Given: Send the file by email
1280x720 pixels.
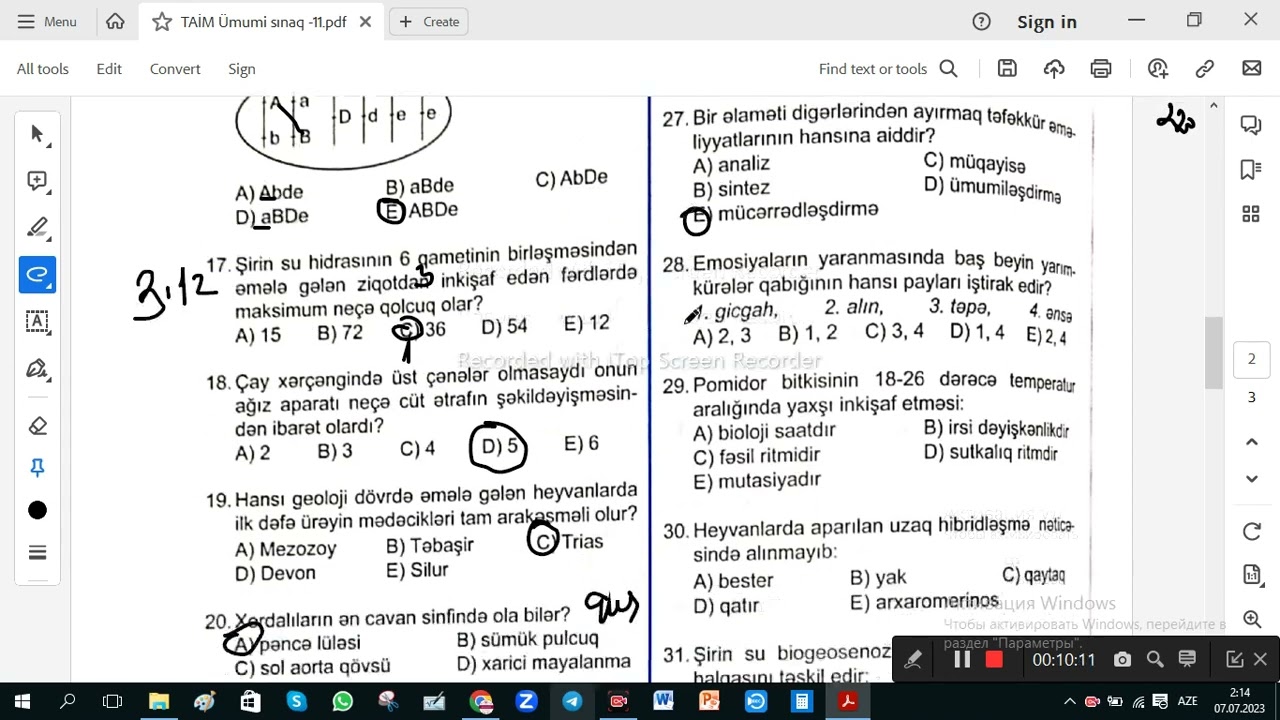Looking at the screenshot, I should pyautogui.click(x=1252, y=68).
